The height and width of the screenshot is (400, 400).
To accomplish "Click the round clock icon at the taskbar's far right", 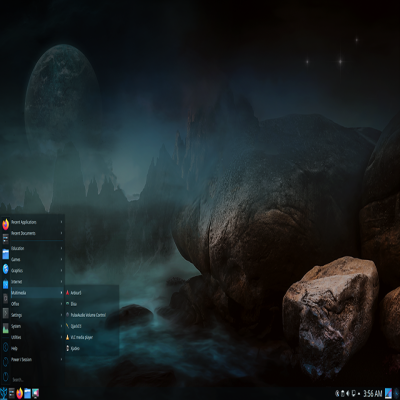I will pyautogui.click(x=396, y=393).
